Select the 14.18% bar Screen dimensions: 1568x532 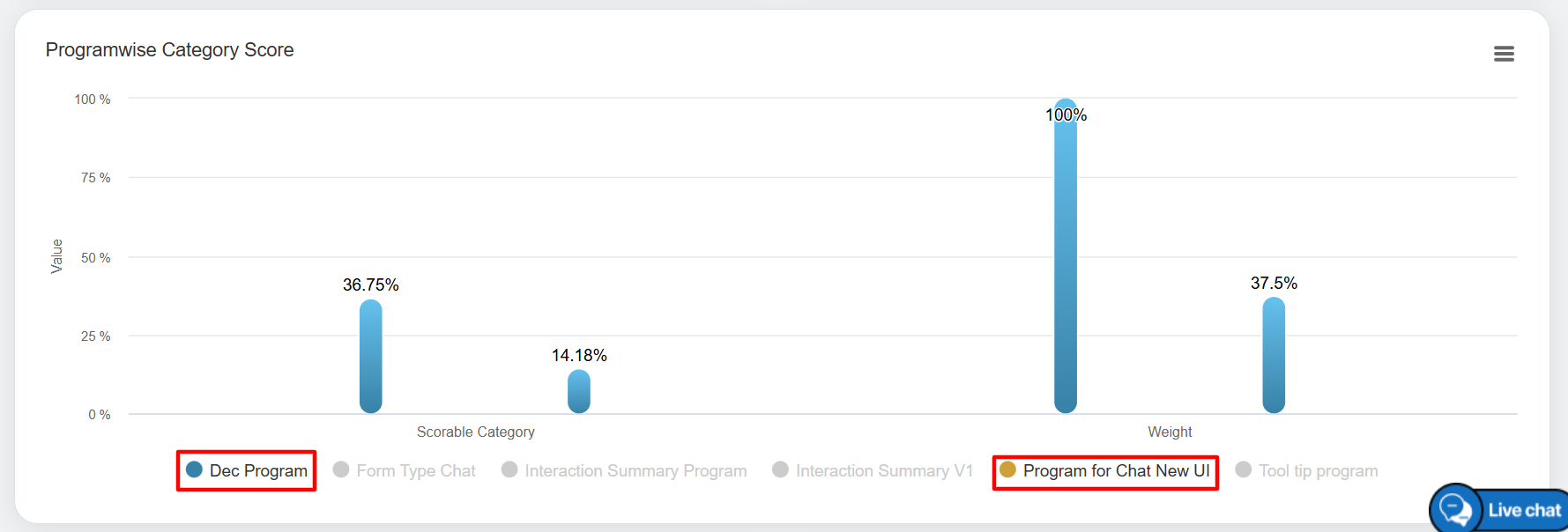(x=579, y=392)
